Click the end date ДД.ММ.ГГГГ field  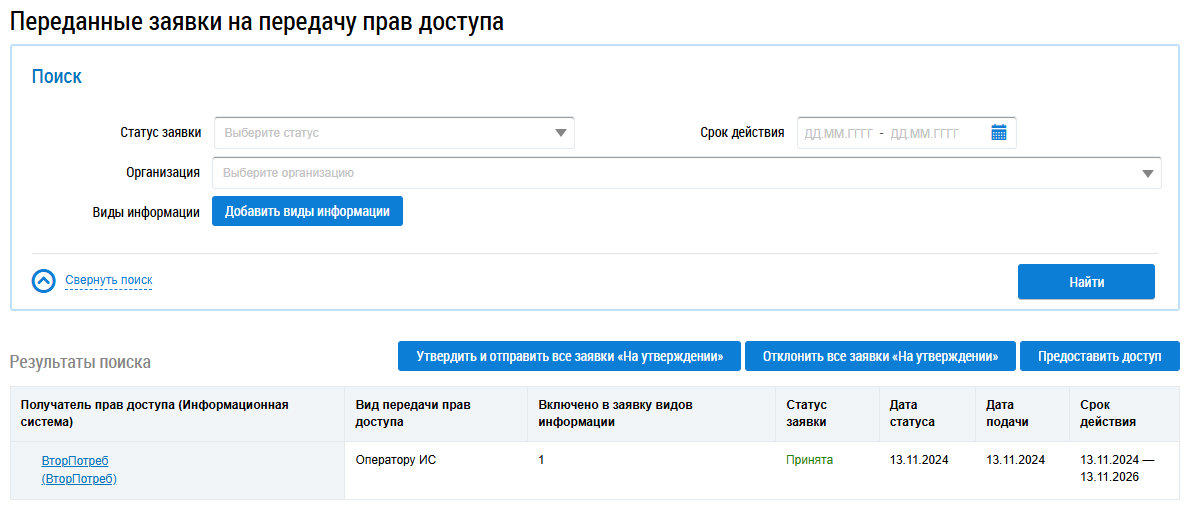(924, 133)
